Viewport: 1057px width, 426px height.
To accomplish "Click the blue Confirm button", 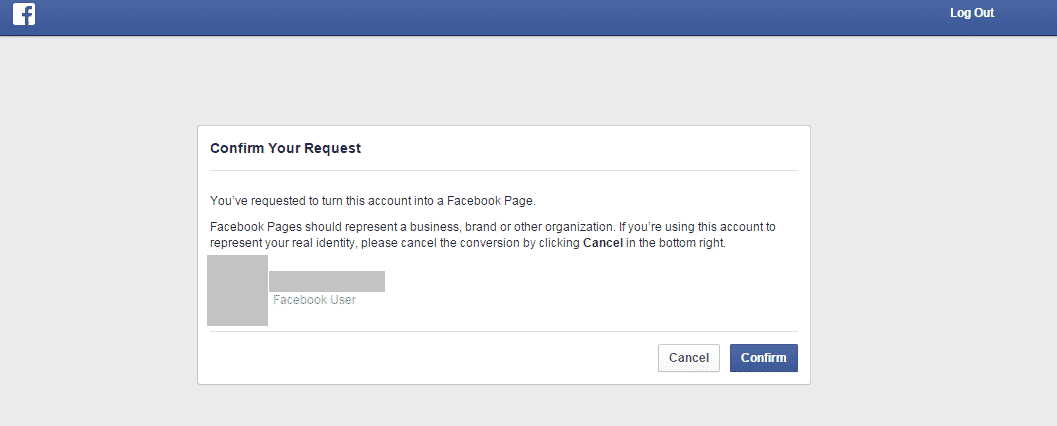I will [763, 358].
